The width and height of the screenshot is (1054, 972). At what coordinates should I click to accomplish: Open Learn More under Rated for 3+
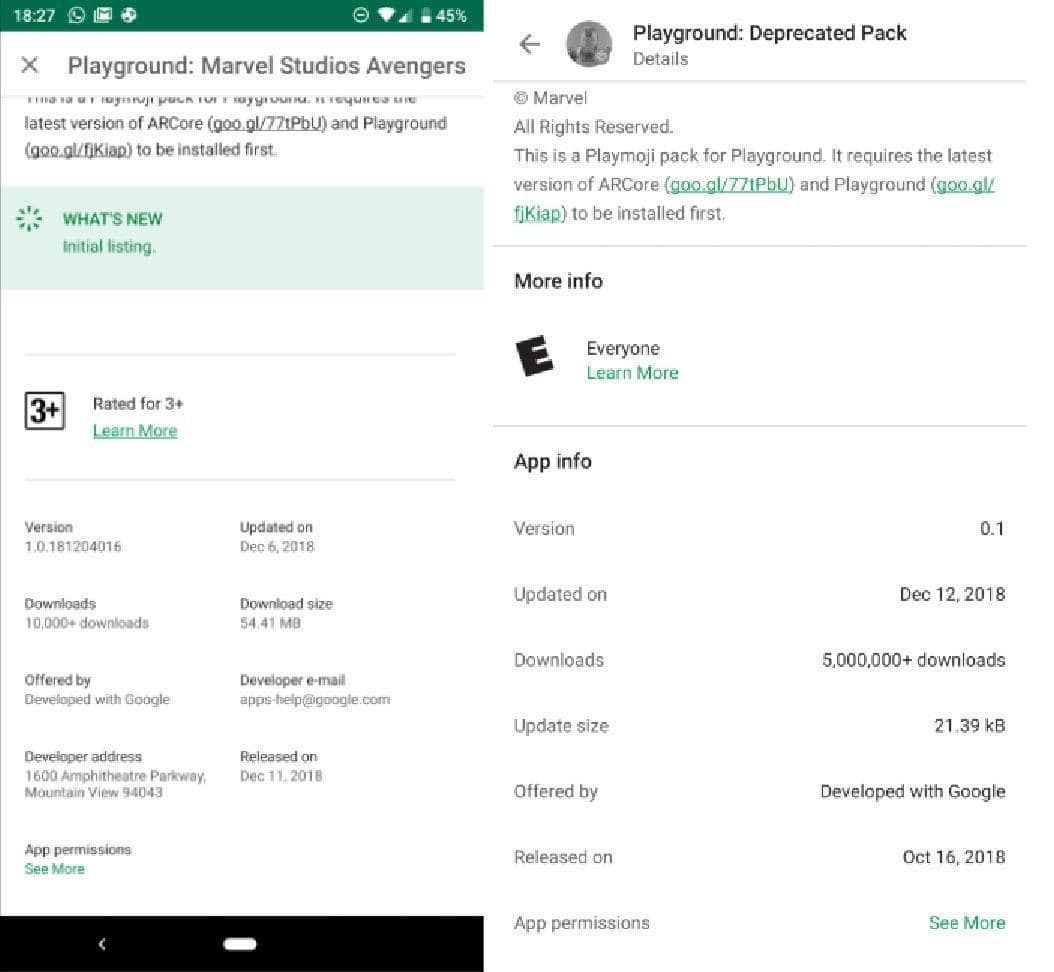point(135,431)
